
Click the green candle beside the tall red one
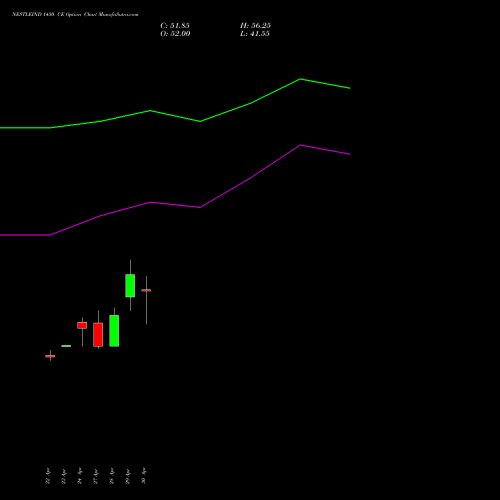[x=114, y=331]
